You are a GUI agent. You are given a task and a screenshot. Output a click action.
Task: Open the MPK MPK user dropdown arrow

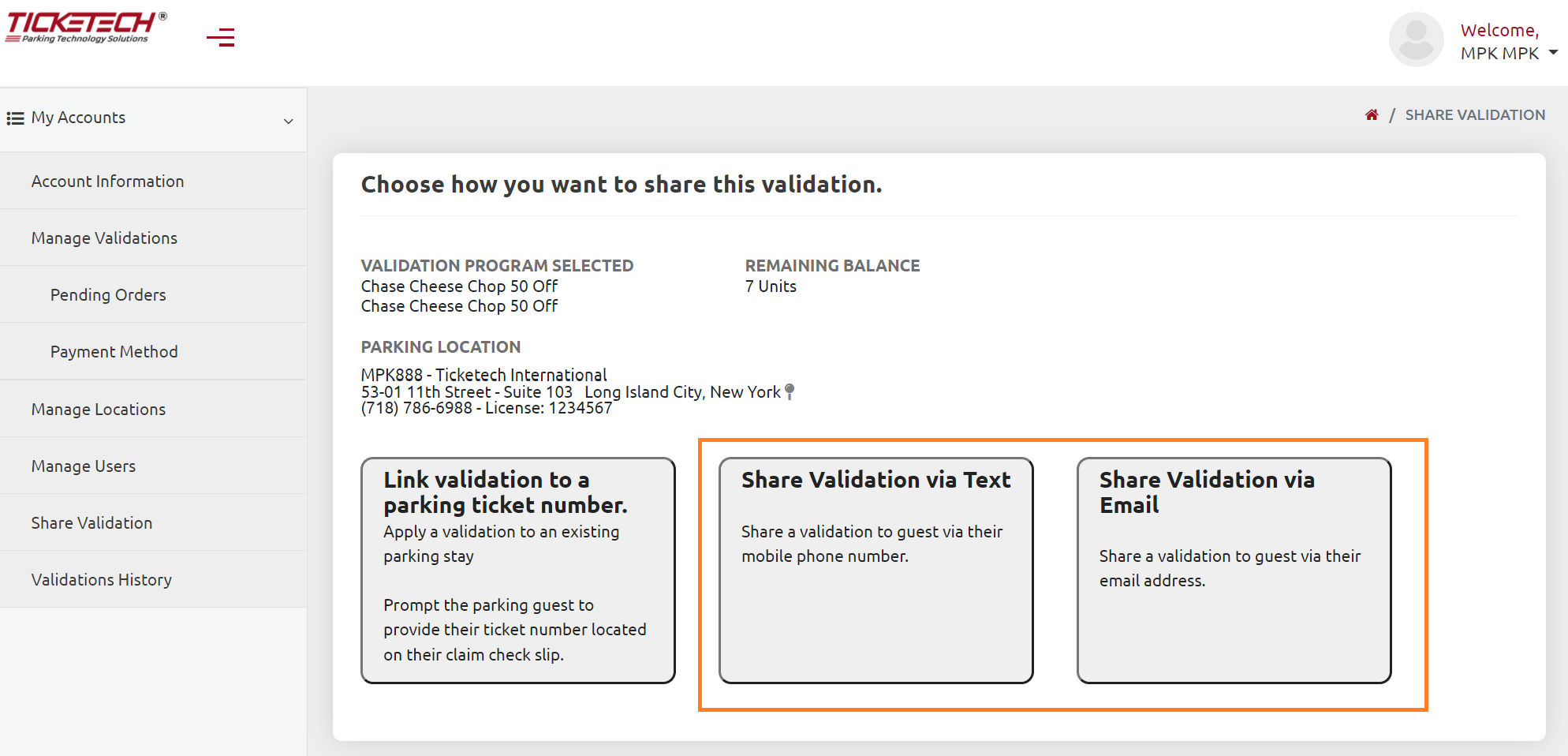click(x=1553, y=53)
